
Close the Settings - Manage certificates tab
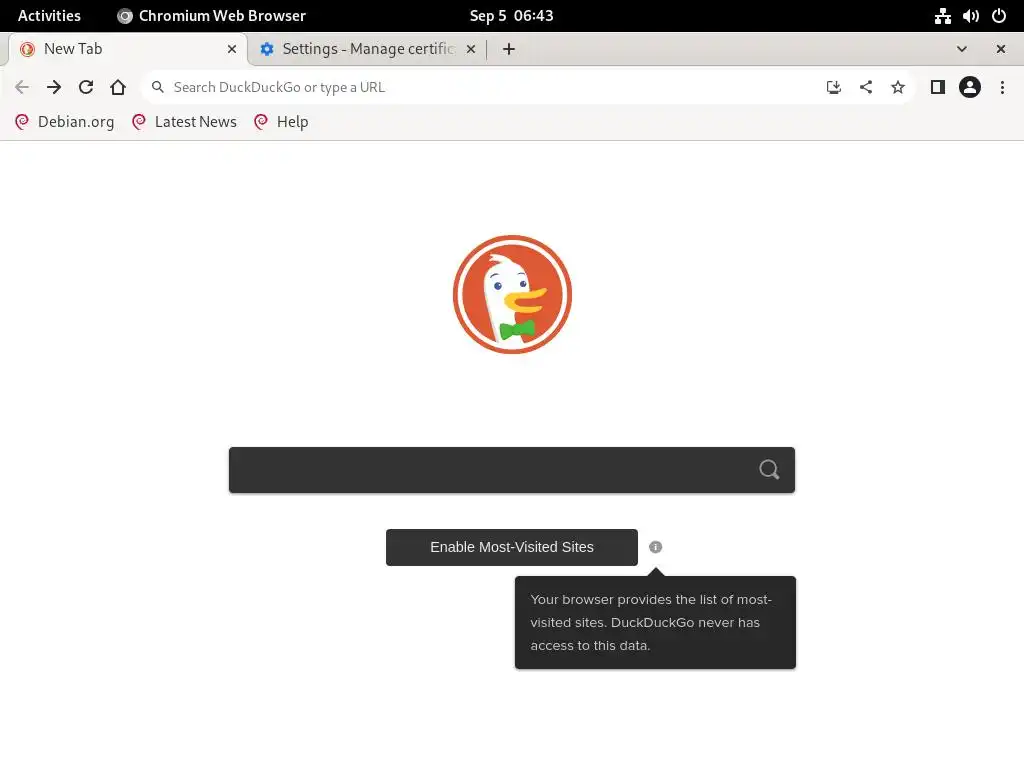click(x=471, y=49)
